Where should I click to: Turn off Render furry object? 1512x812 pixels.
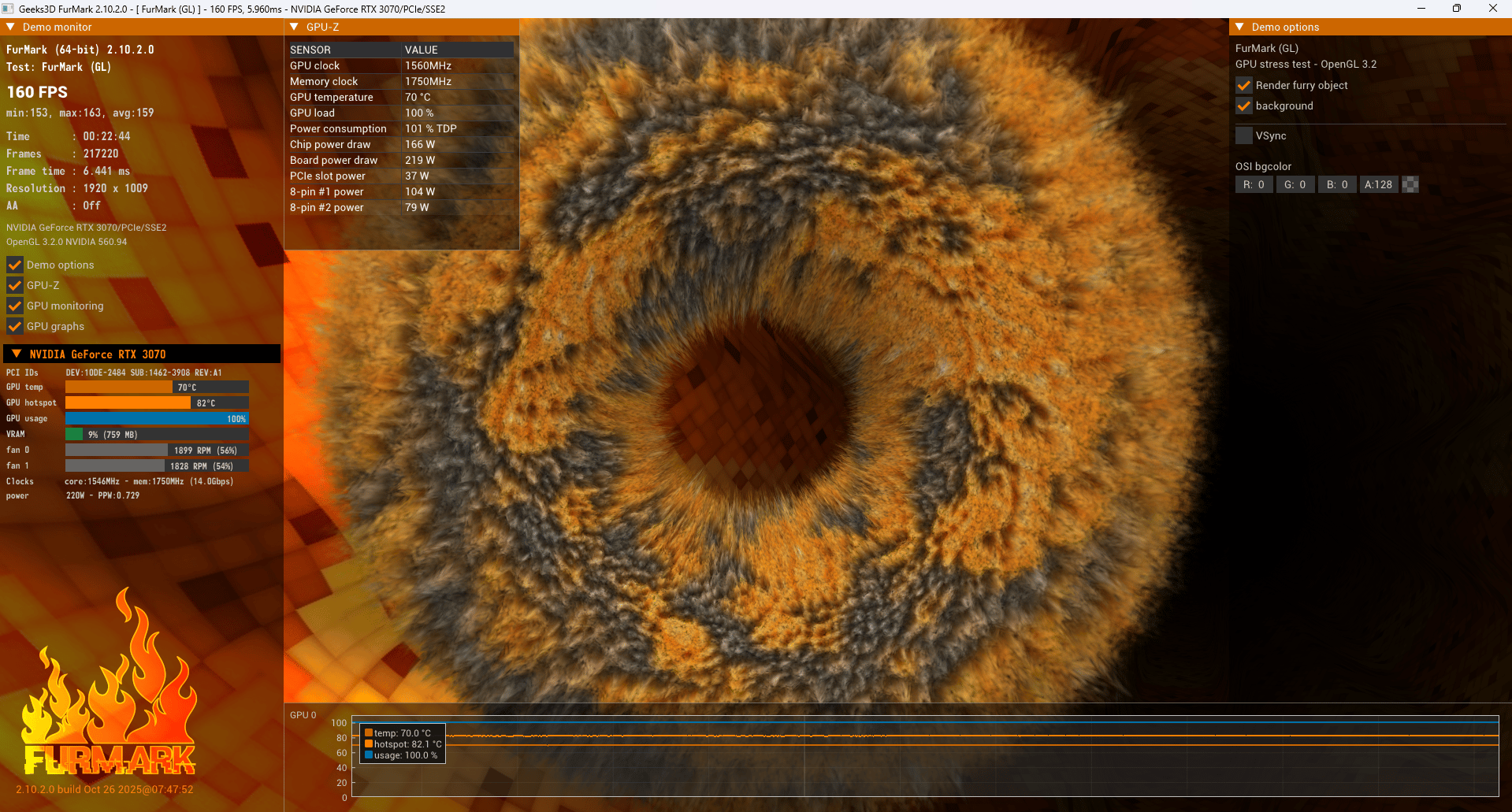click(1244, 85)
